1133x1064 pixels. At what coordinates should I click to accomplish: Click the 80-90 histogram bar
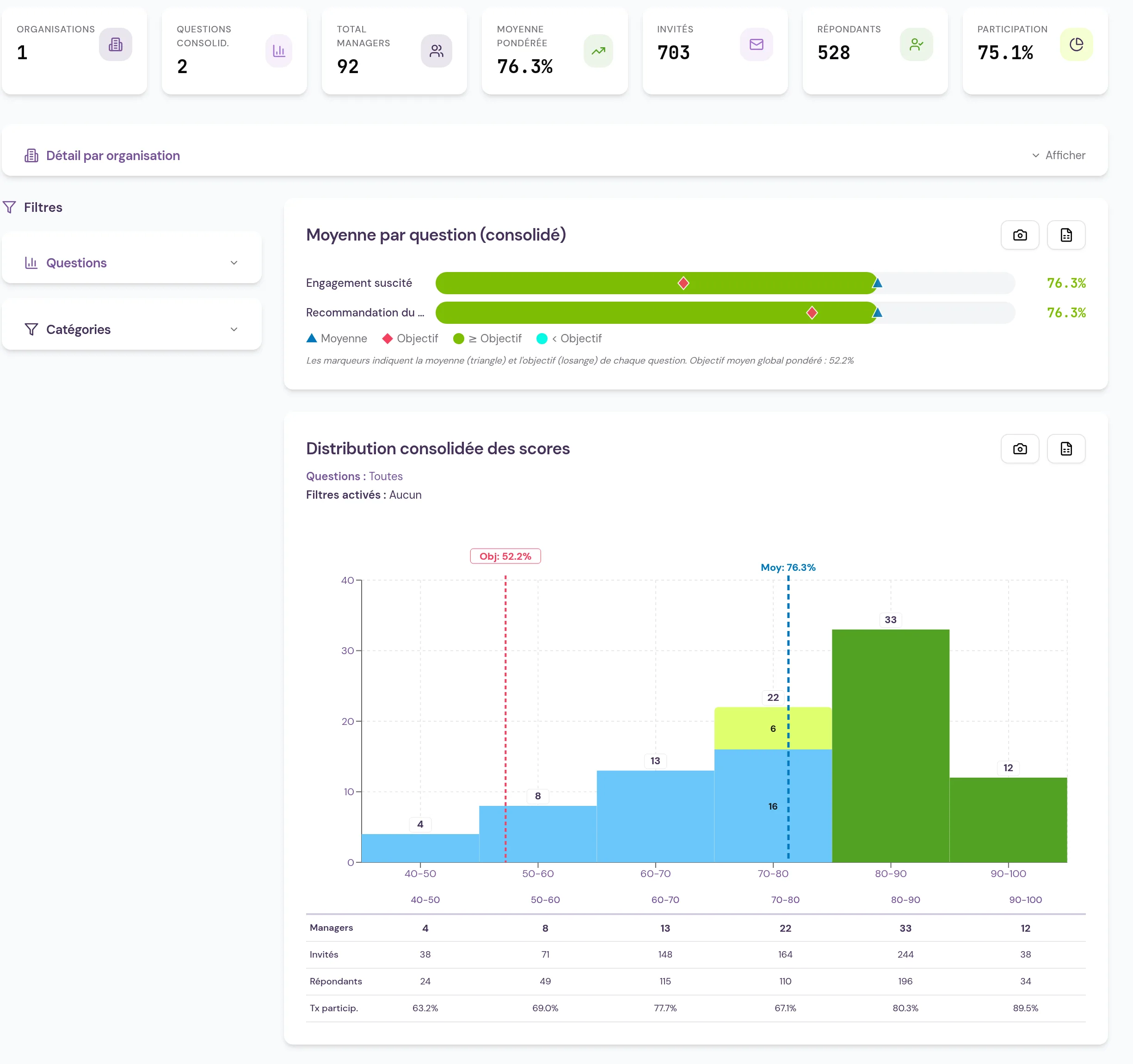pyautogui.click(x=891, y=746)
